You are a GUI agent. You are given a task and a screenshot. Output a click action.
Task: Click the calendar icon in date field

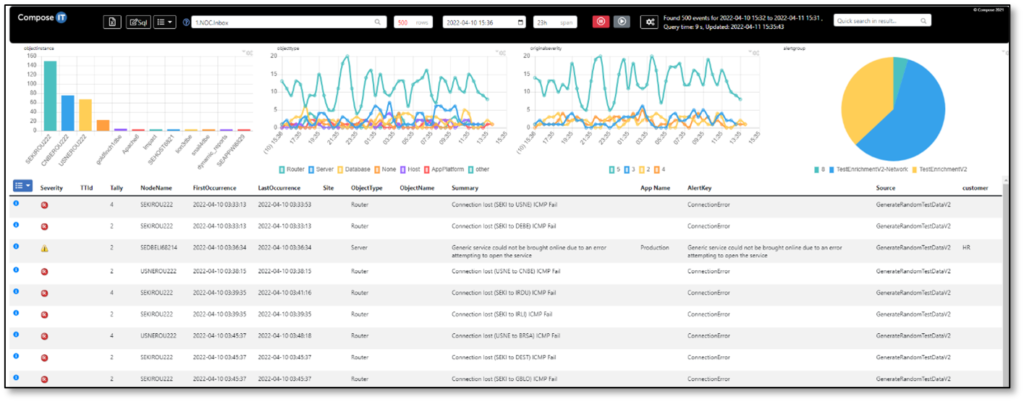pyautogui.click(x=520, y=22)
